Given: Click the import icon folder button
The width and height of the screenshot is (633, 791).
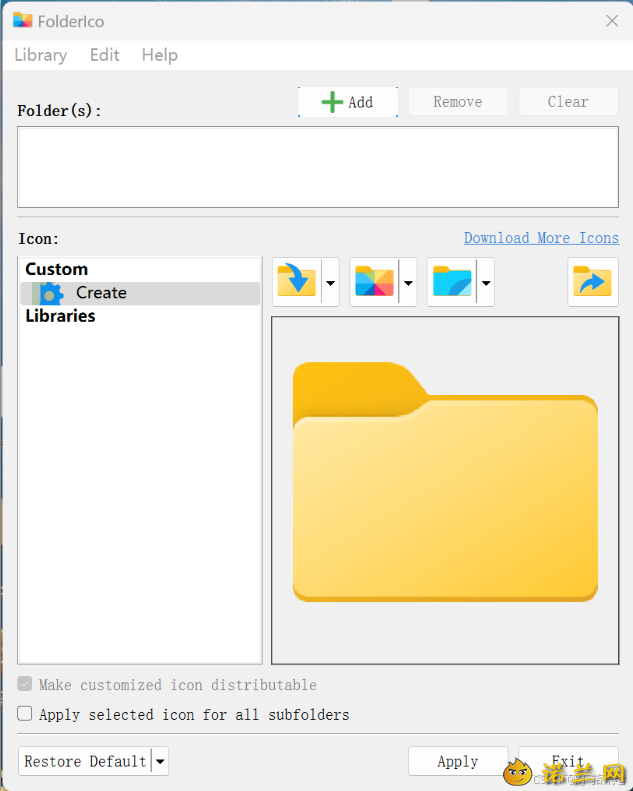Looking at the screenshot, I should pyautogui.click(x=297, y=281).
